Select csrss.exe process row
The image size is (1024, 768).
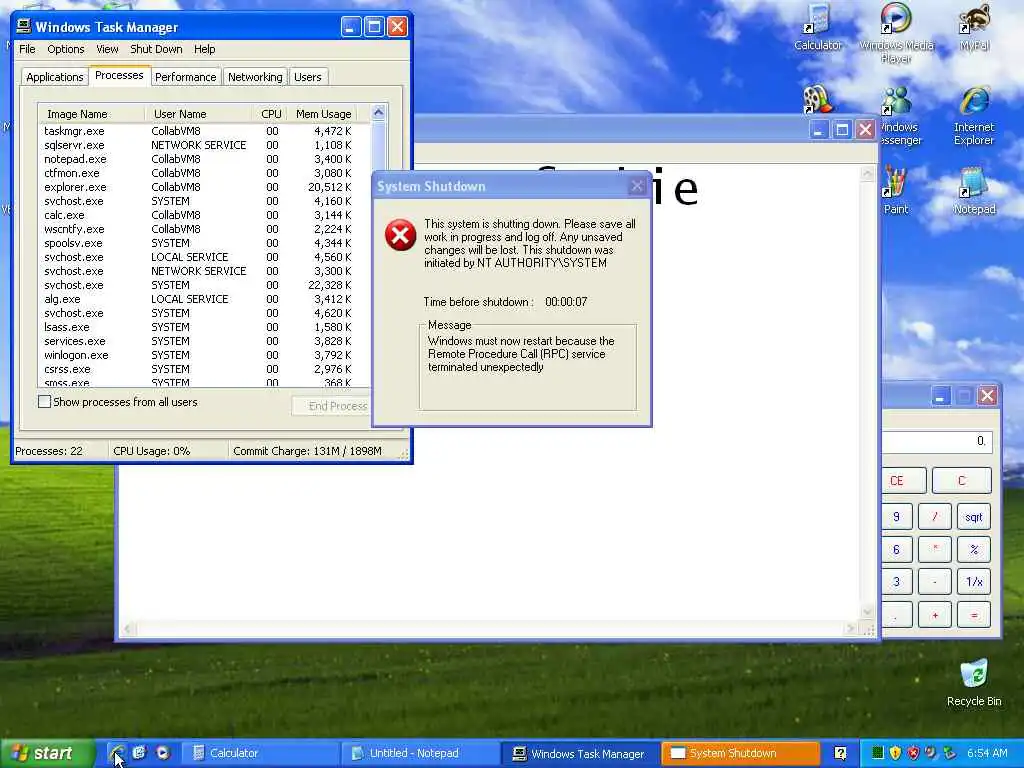pos(204,369)
